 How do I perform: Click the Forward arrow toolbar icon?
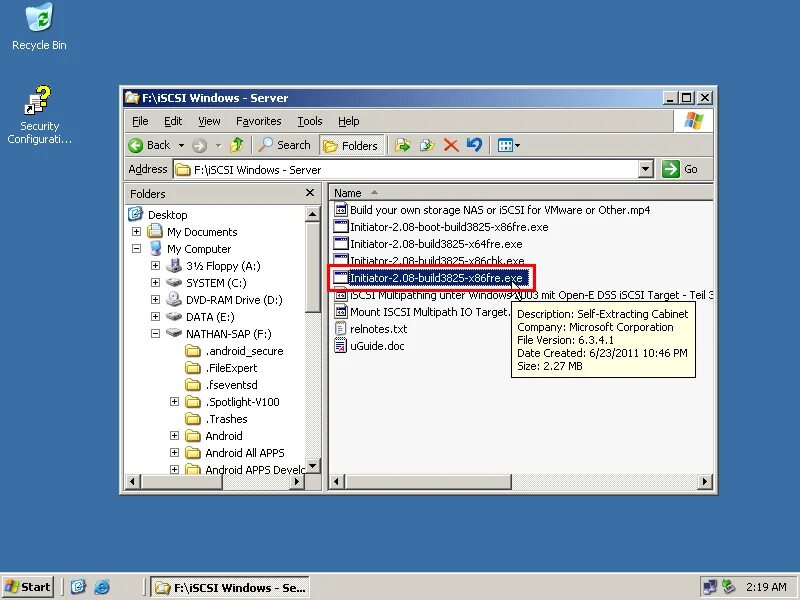[x=199, y=145]
